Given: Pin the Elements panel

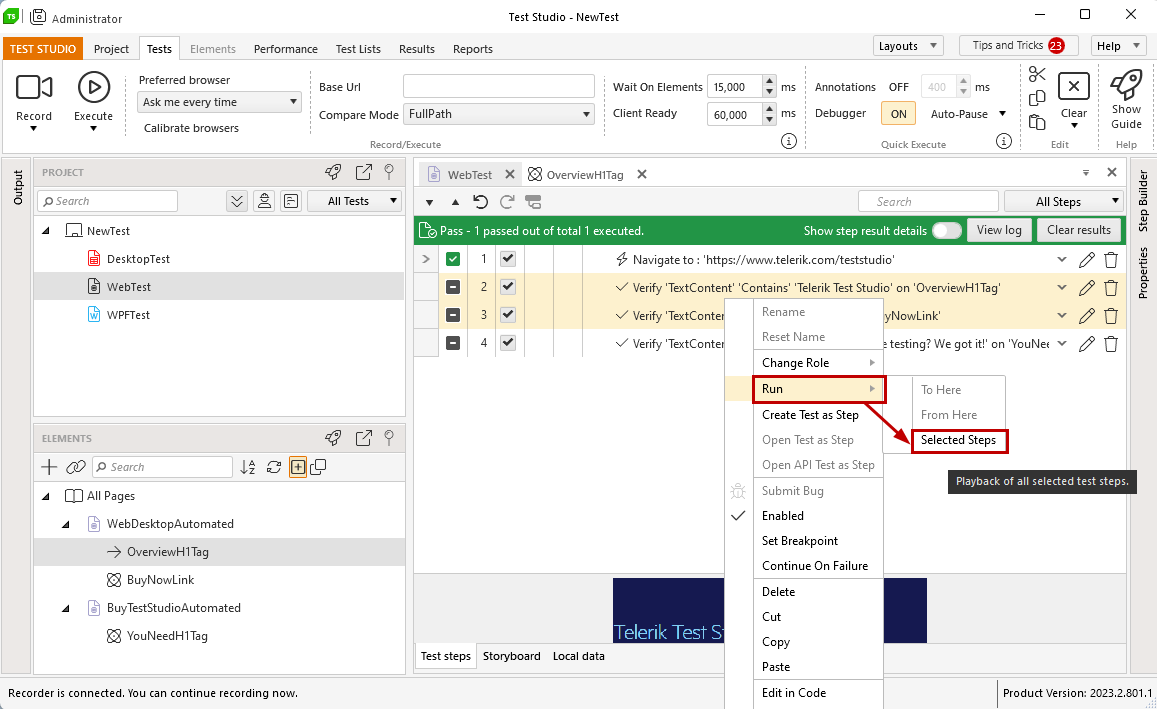Looking at the screenshot, I should (x=390, y=437).
